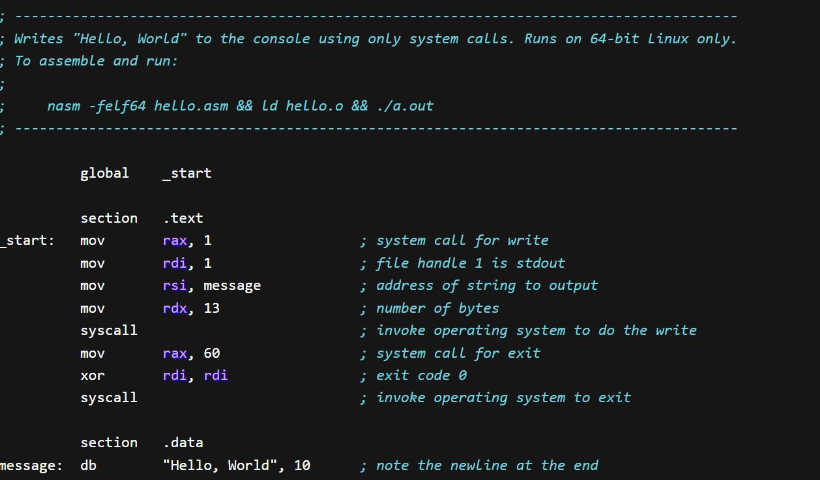Click the word message after rsi

(x=232, y=286)
